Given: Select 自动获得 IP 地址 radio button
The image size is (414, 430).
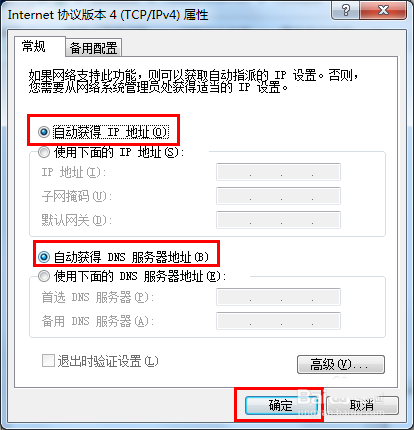Looking at the screenshot, I should [44, 132].
